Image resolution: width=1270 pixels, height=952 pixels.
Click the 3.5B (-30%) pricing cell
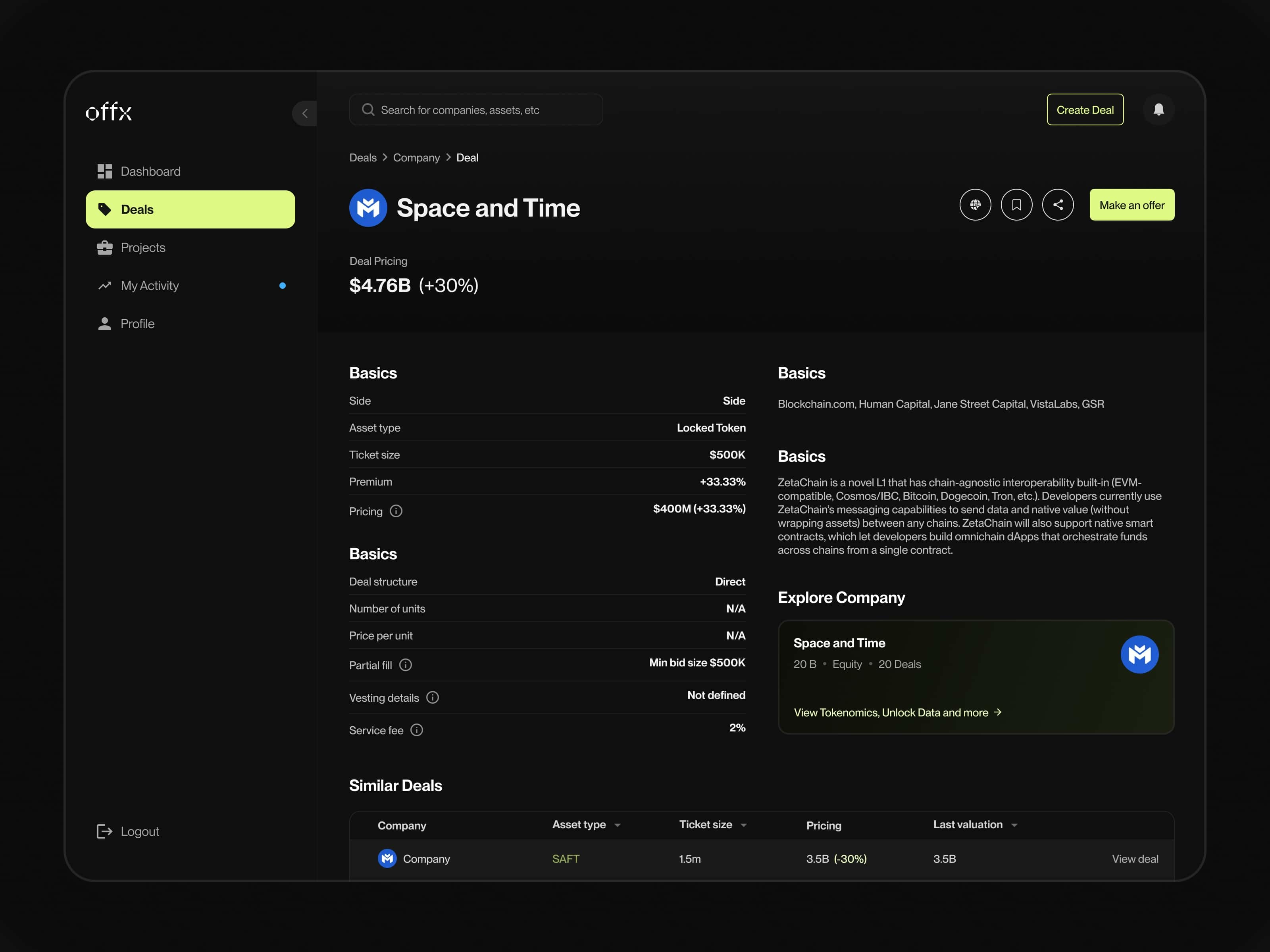837,858
